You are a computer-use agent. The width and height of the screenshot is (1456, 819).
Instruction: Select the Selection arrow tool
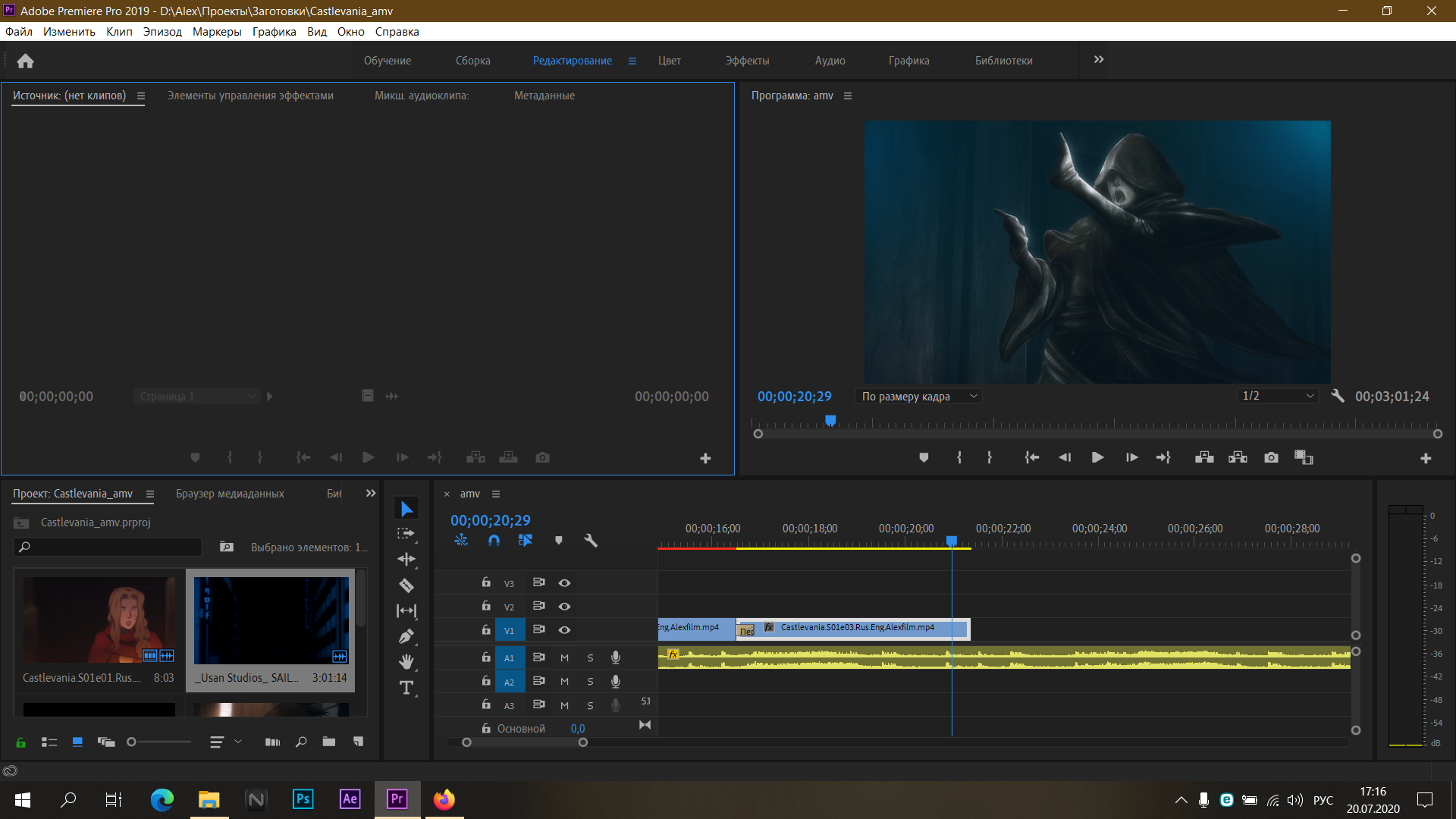[x=406, y=508]
